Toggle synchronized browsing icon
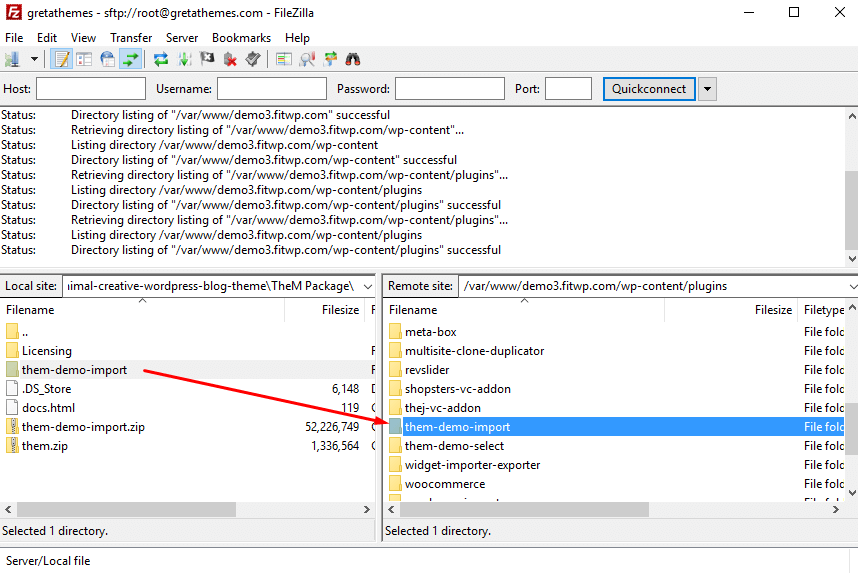The width and height of the screenshot is (858, 578). coord(330,59)
